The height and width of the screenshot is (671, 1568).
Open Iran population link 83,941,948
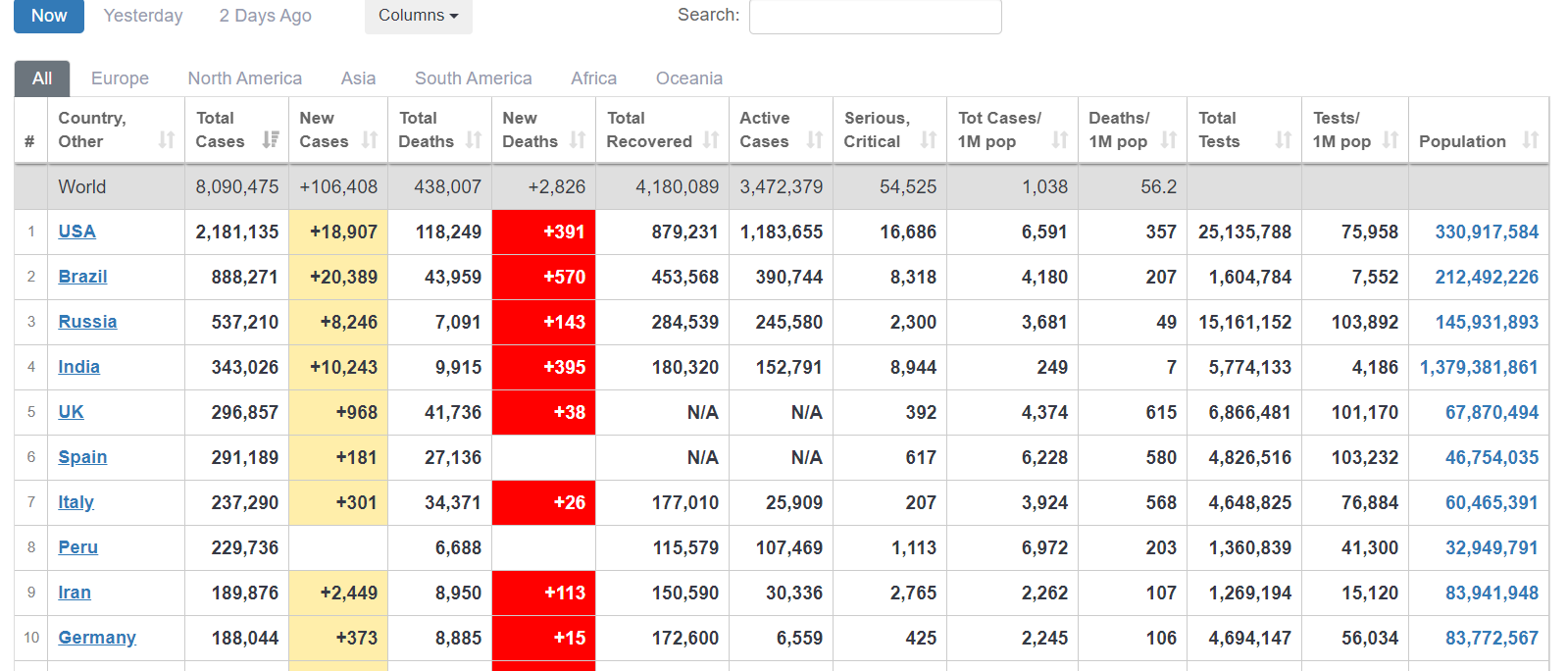pyautogui.click(x=1492, y=593)
